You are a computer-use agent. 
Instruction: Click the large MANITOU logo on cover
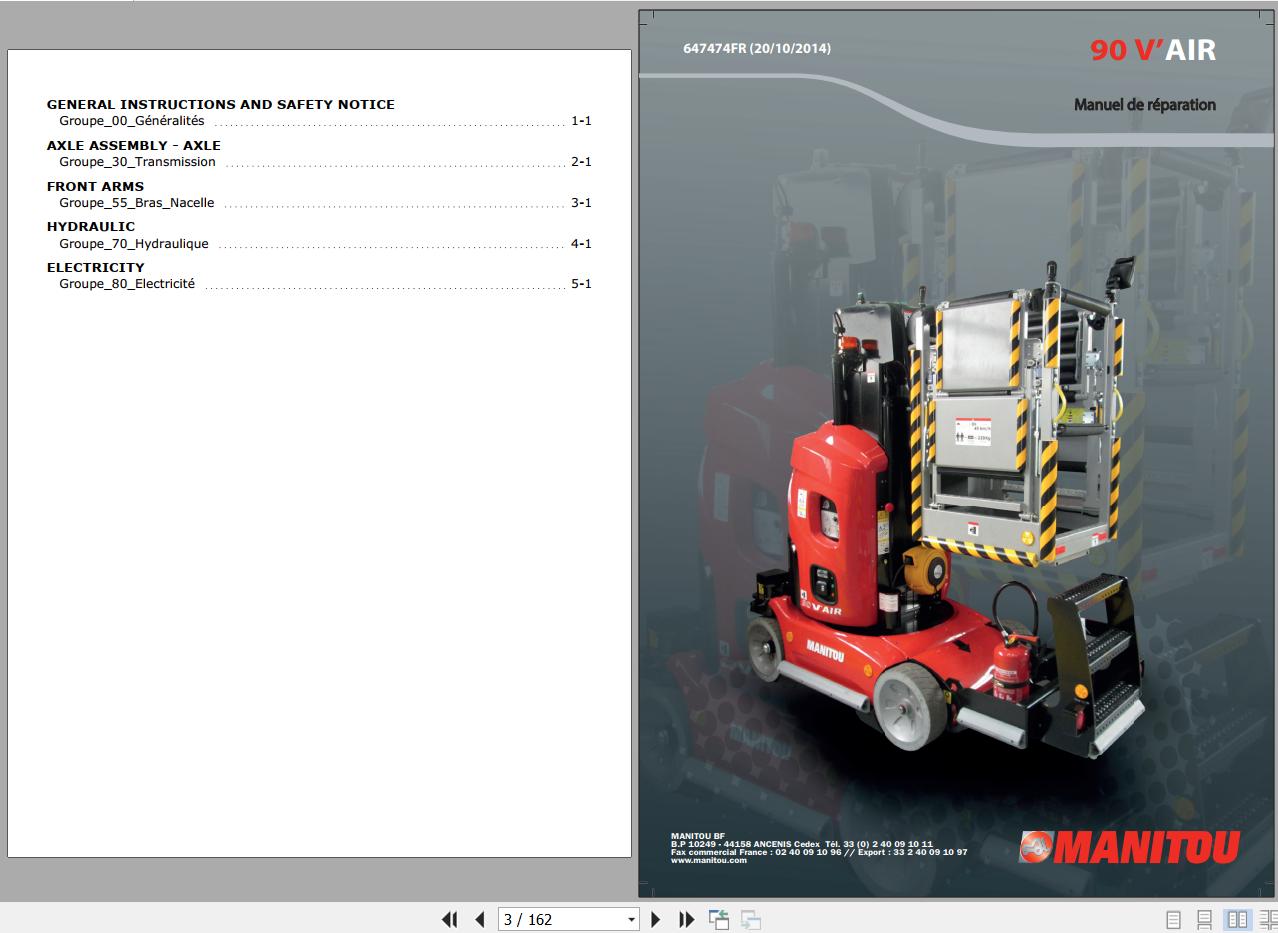[1130, 847]
